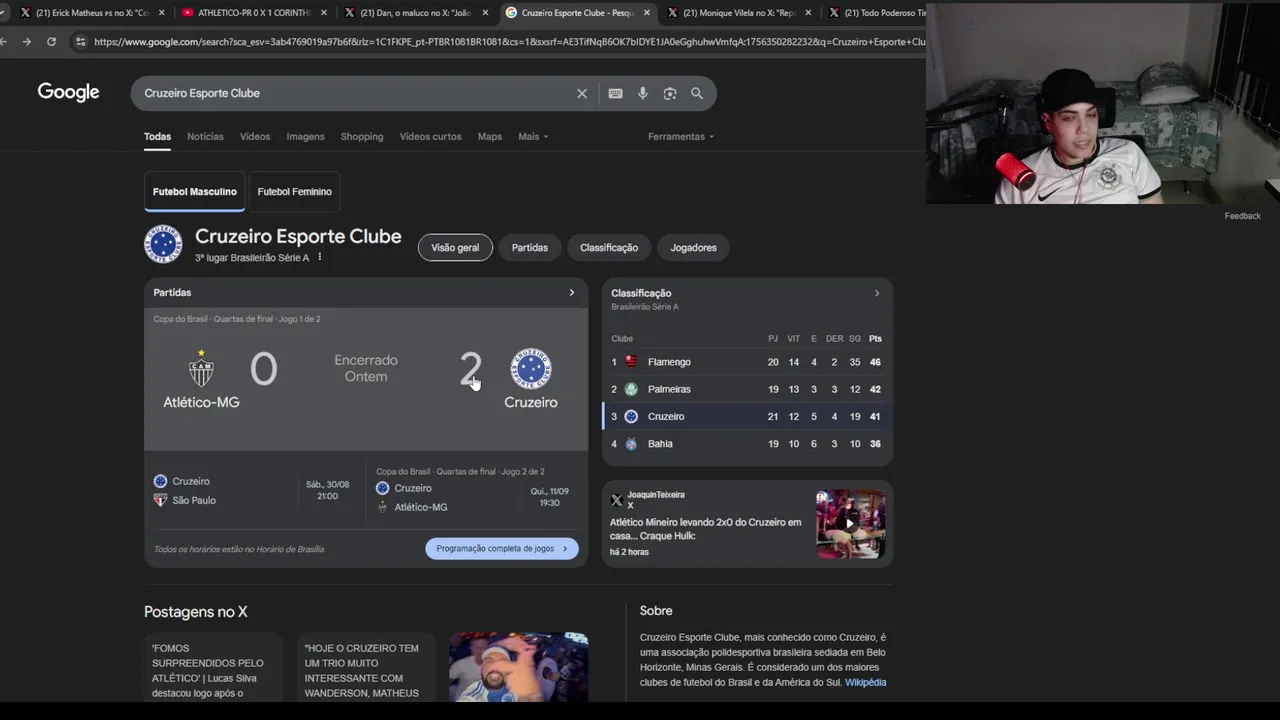Select Palmeiras row in standings

pos(747,389)
